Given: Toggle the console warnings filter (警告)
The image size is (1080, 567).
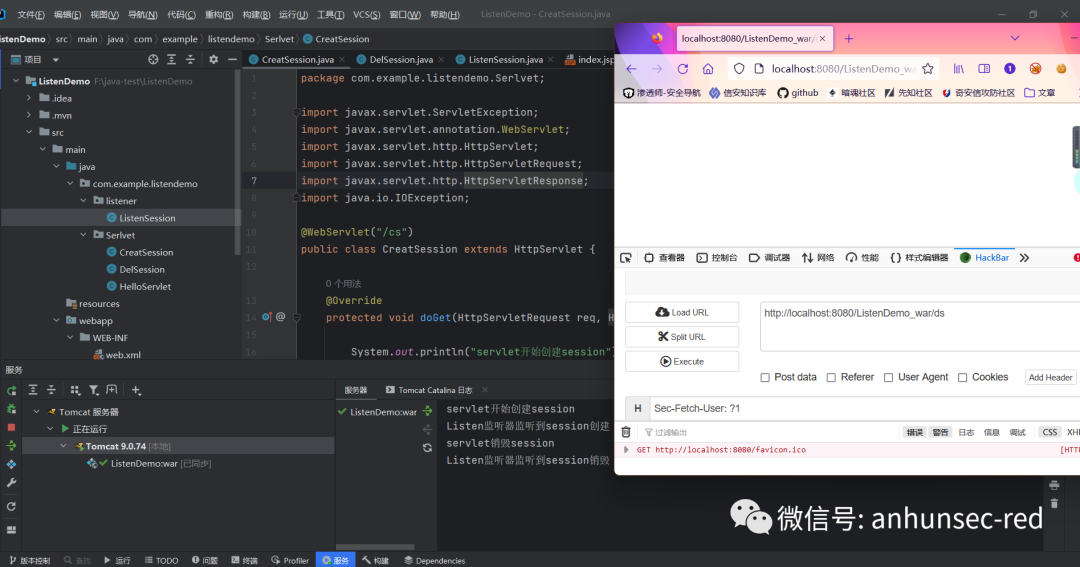Looking at the screenshot, I should click(940, 432).
